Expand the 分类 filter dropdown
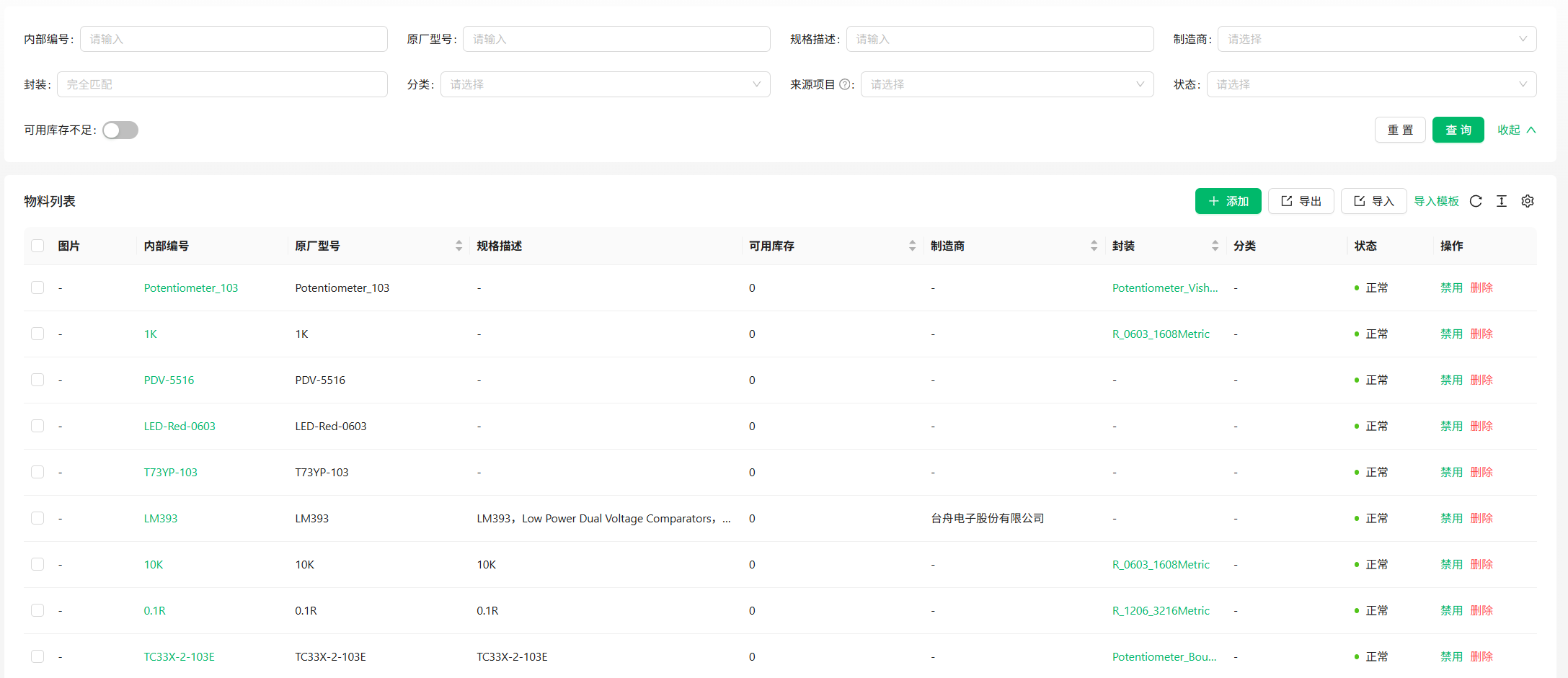 (x=605, y=84)
